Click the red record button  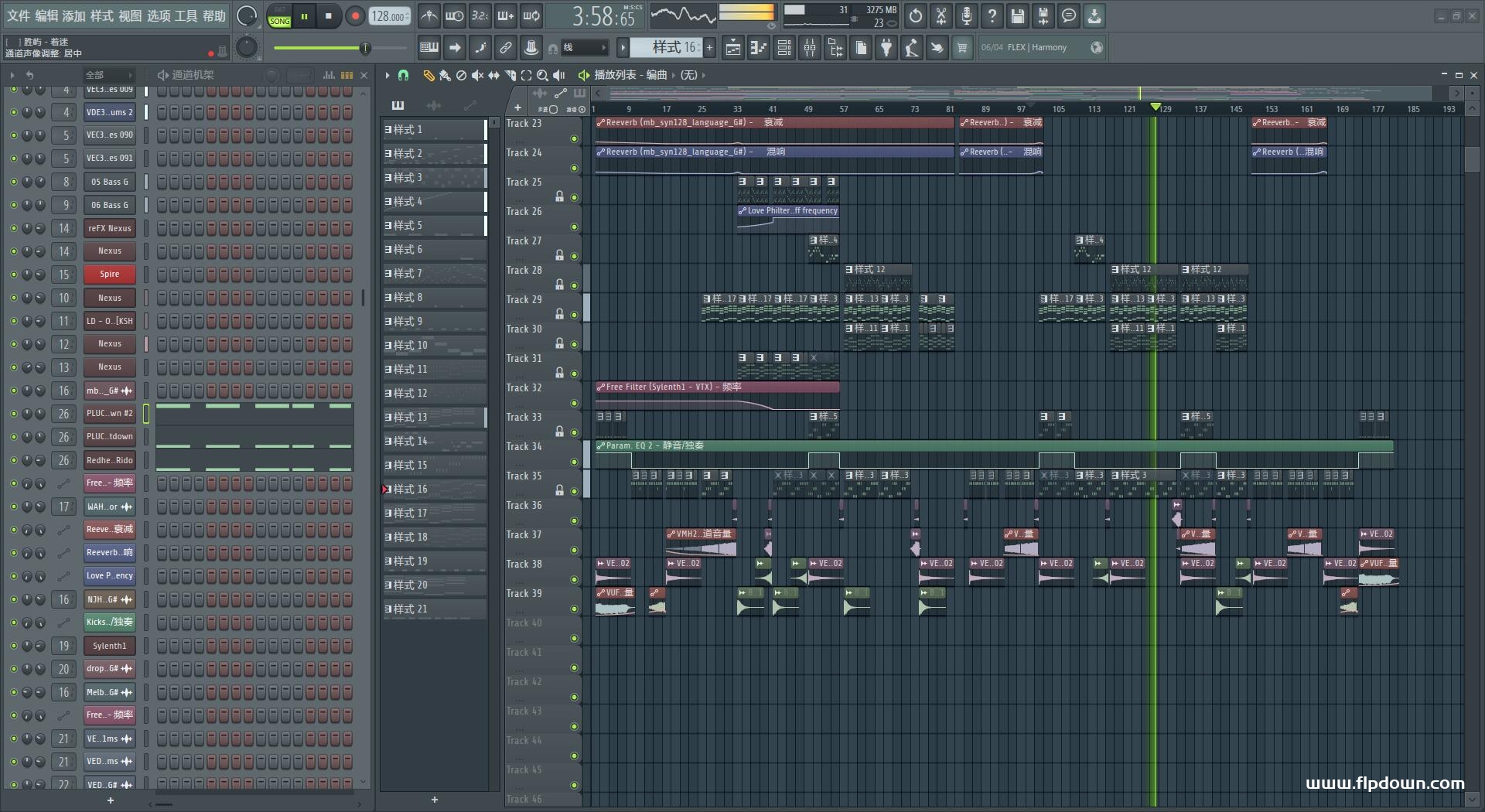click(x=355, y=16)
